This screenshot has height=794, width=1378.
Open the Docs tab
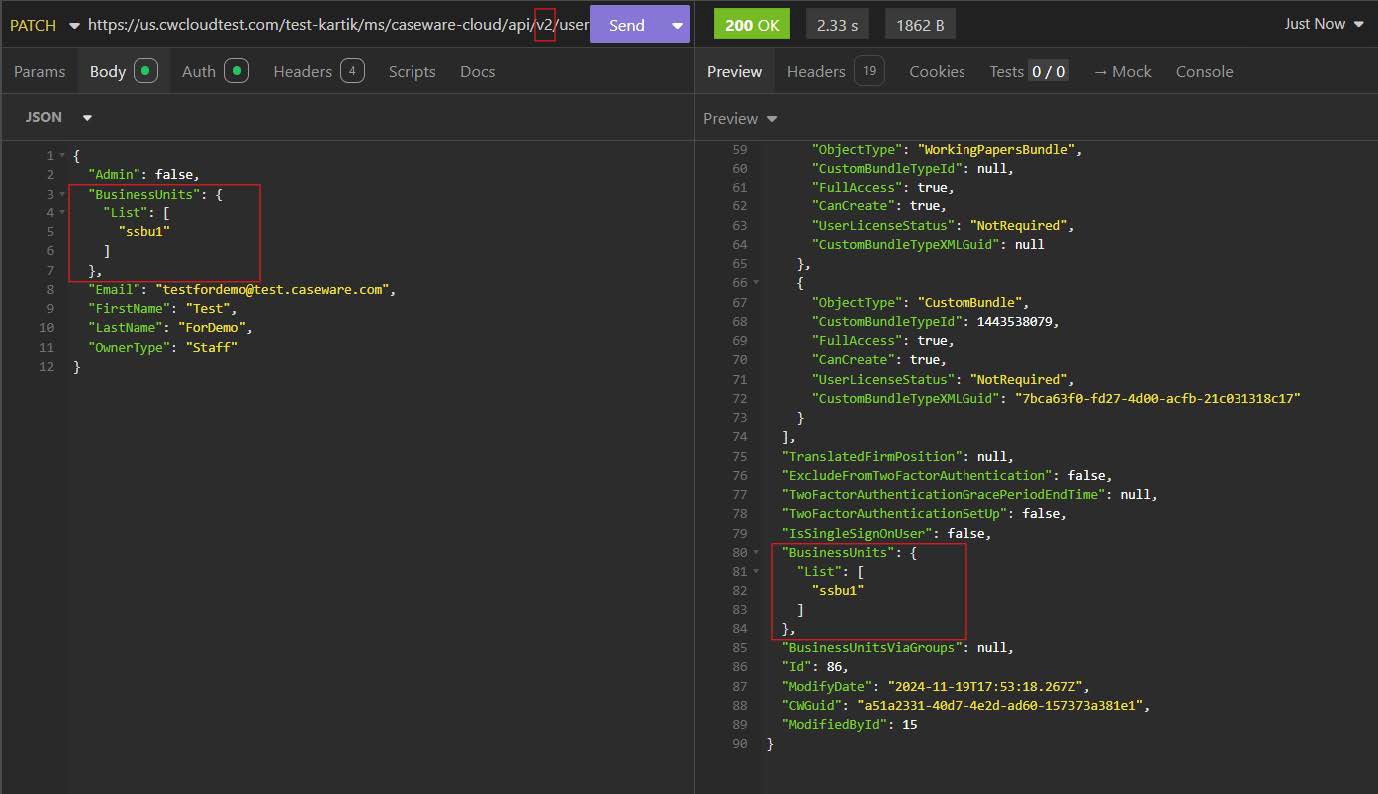pyautogui.click(x=477, y=71)
